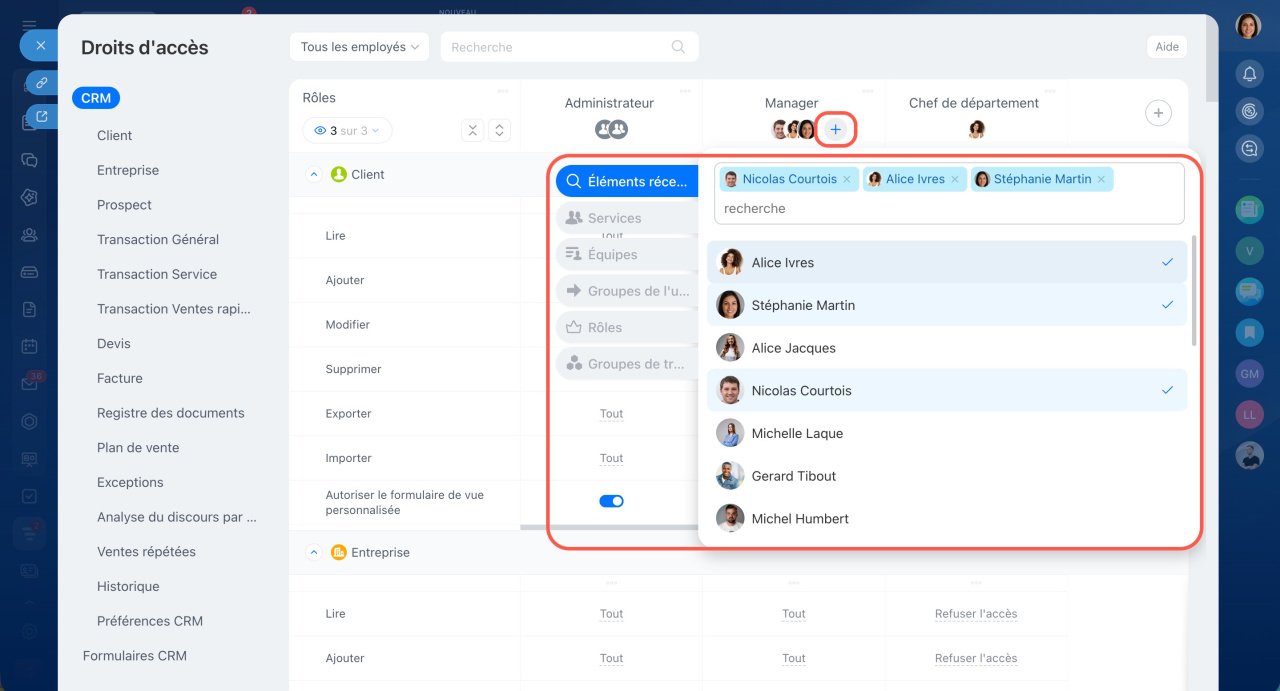Change Entreprise Ajouter Refuser l'accès for Chef
The image size is (1280, 691).
click(976, 658)
